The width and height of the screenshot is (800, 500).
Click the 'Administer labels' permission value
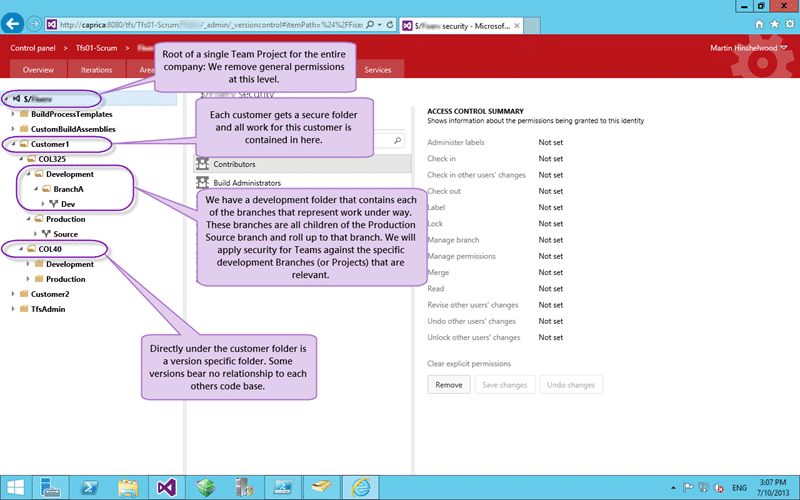click(551, 142)
